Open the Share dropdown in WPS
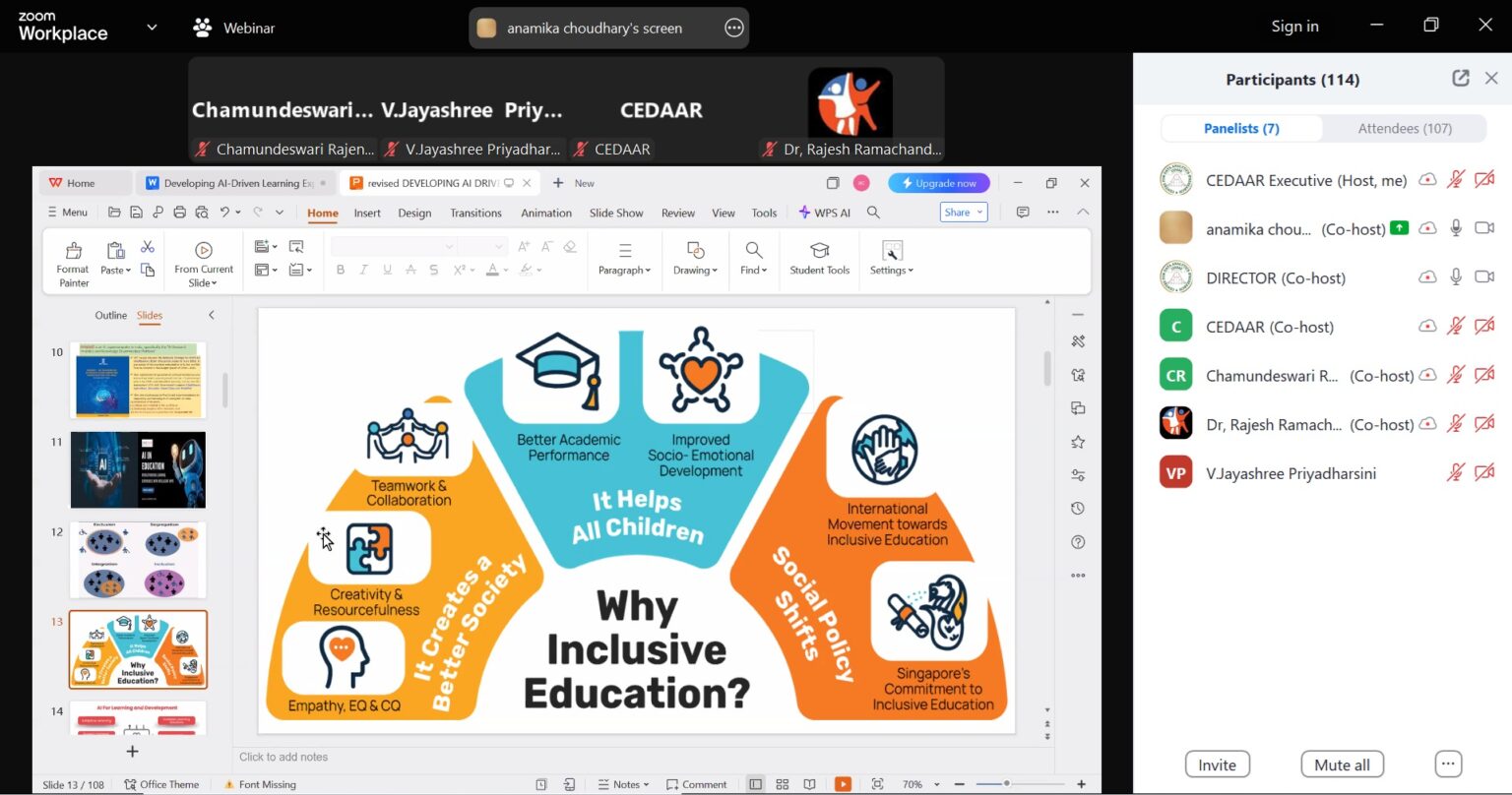 coord(964,213)
